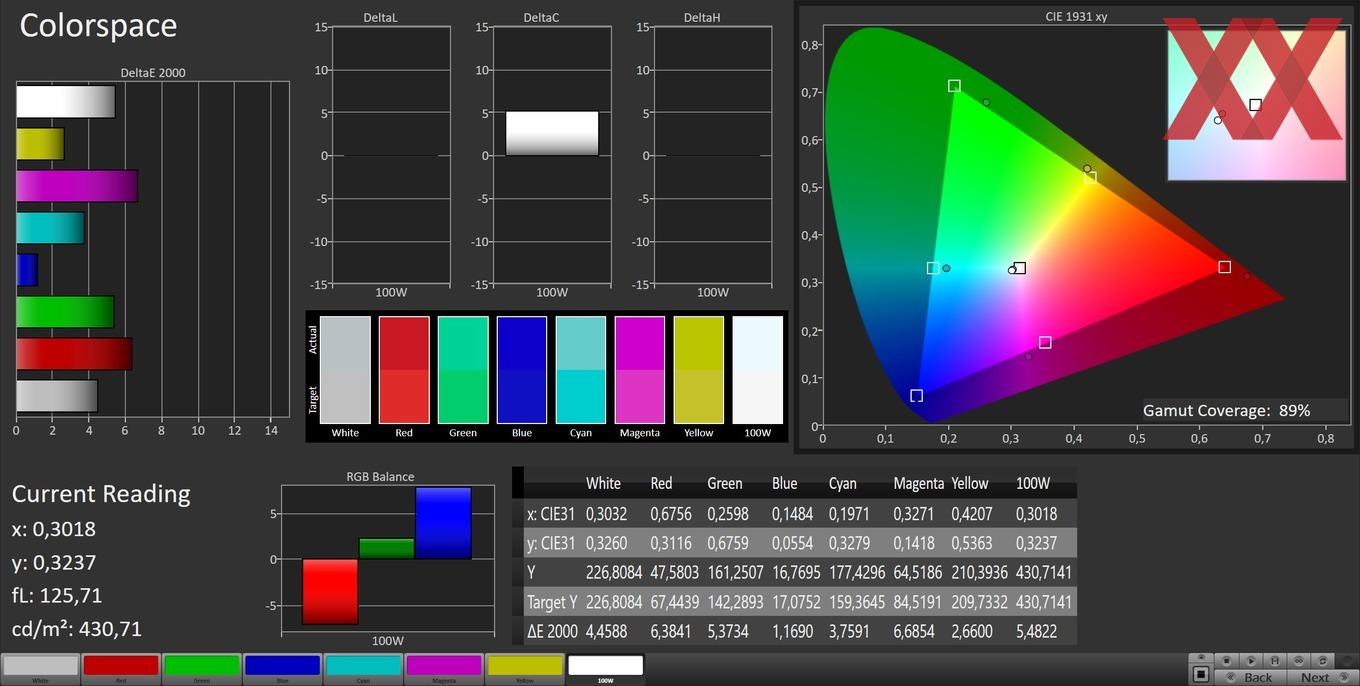1360x686 pixels.
Task: Click the Magenta Actual/Target comparison swatch
Action: point(640,370)
